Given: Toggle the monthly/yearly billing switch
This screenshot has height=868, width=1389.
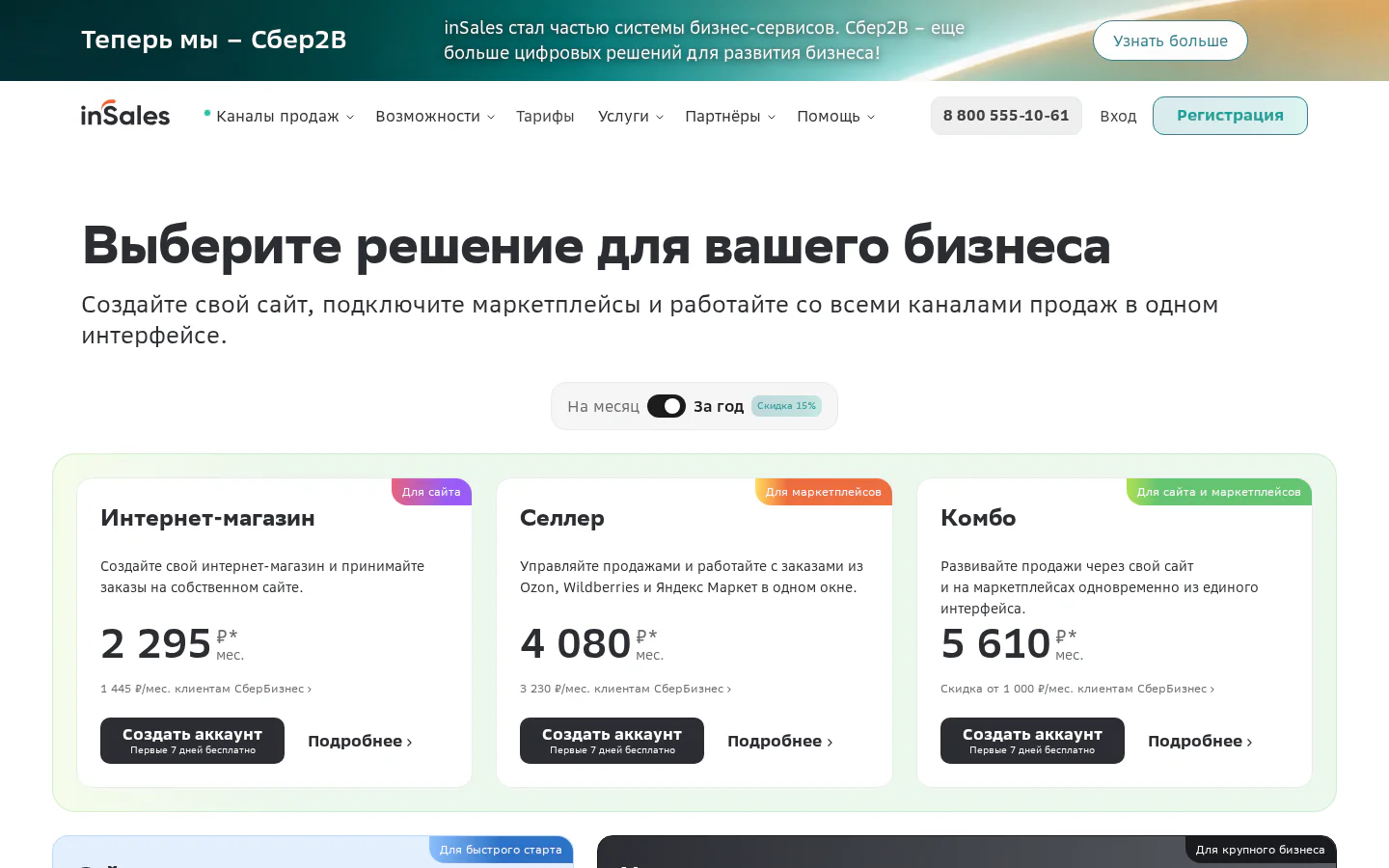Looking at the screenshot, I should (666, 406).
